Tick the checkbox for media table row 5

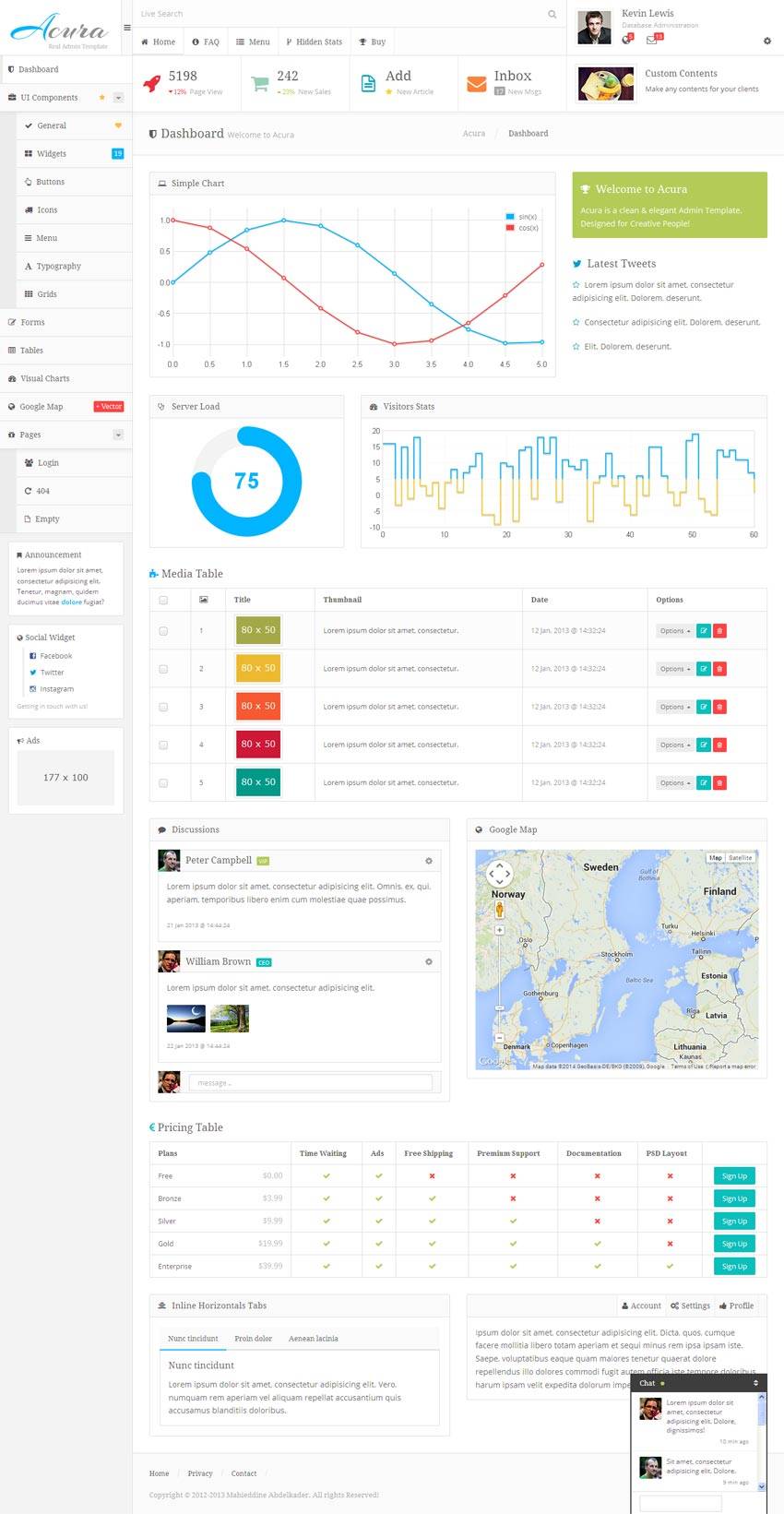[163, 782]
